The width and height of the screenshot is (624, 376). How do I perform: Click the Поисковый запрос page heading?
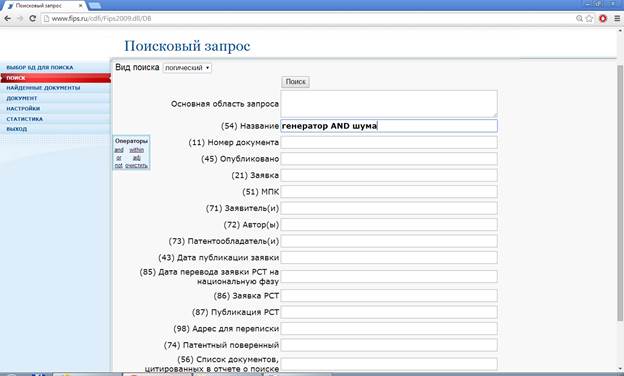(187, 46)
